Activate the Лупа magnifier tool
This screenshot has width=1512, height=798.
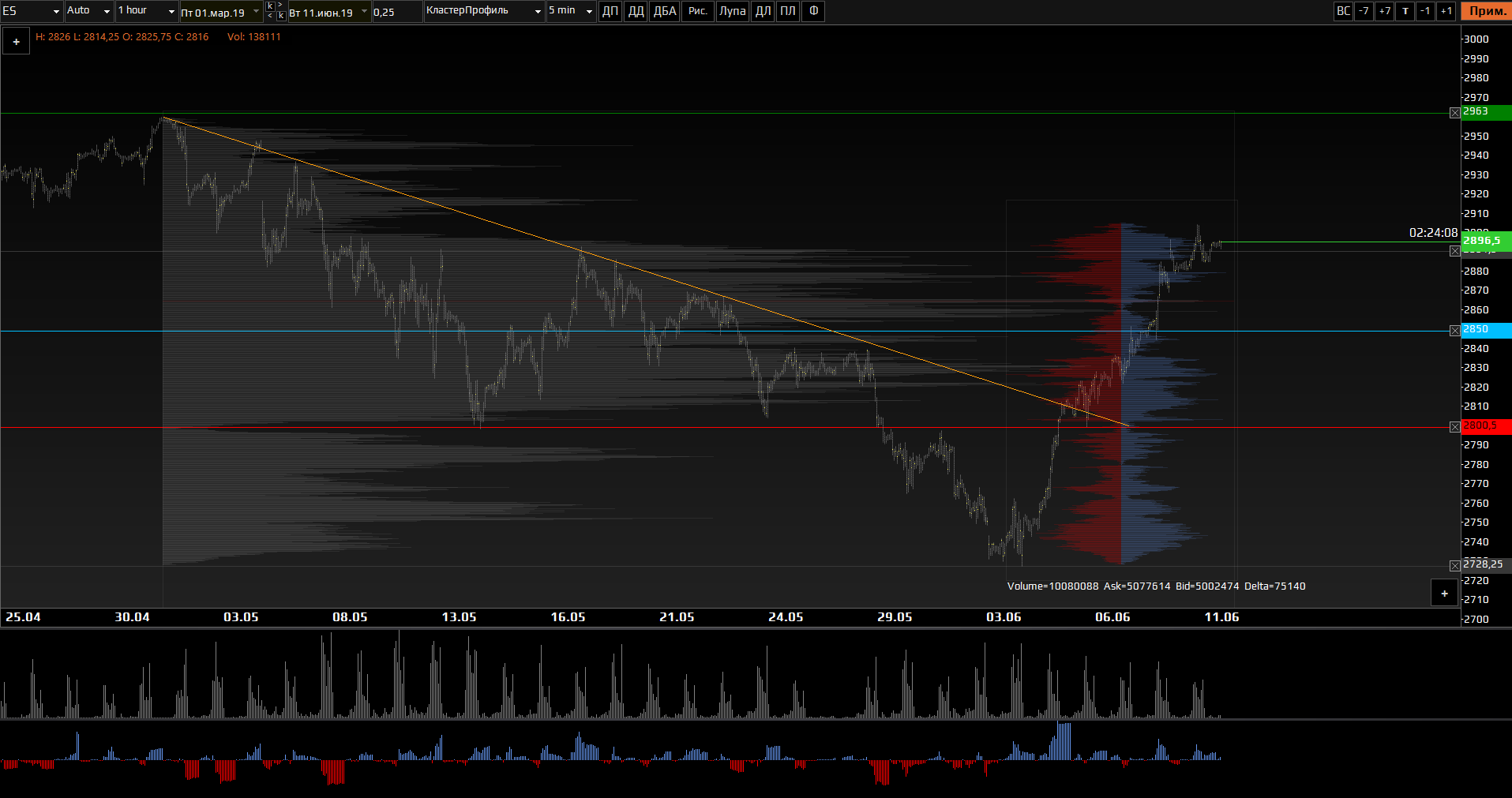tap(732, 11)
